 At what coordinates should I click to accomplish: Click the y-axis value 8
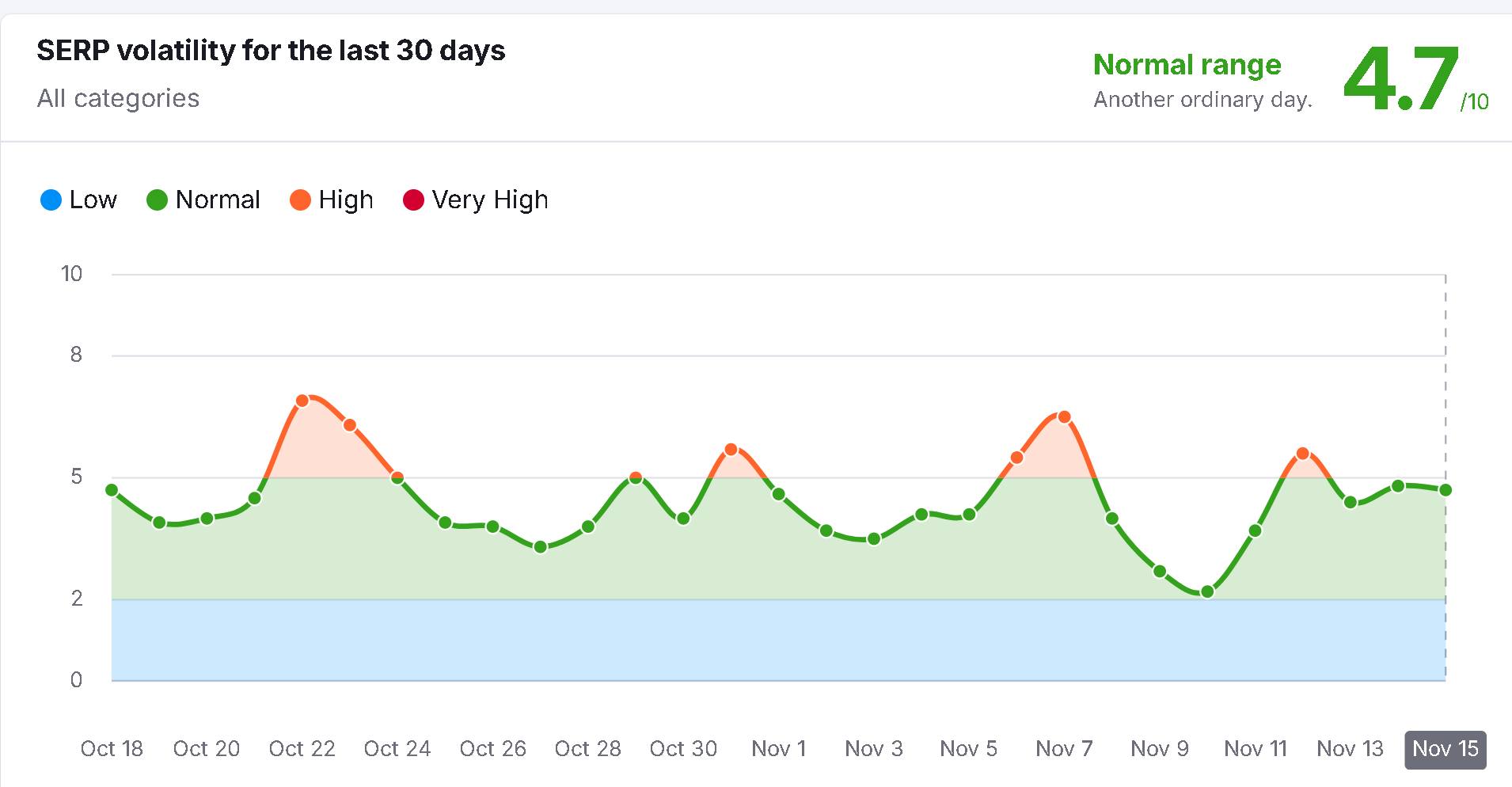pos(76,355)
